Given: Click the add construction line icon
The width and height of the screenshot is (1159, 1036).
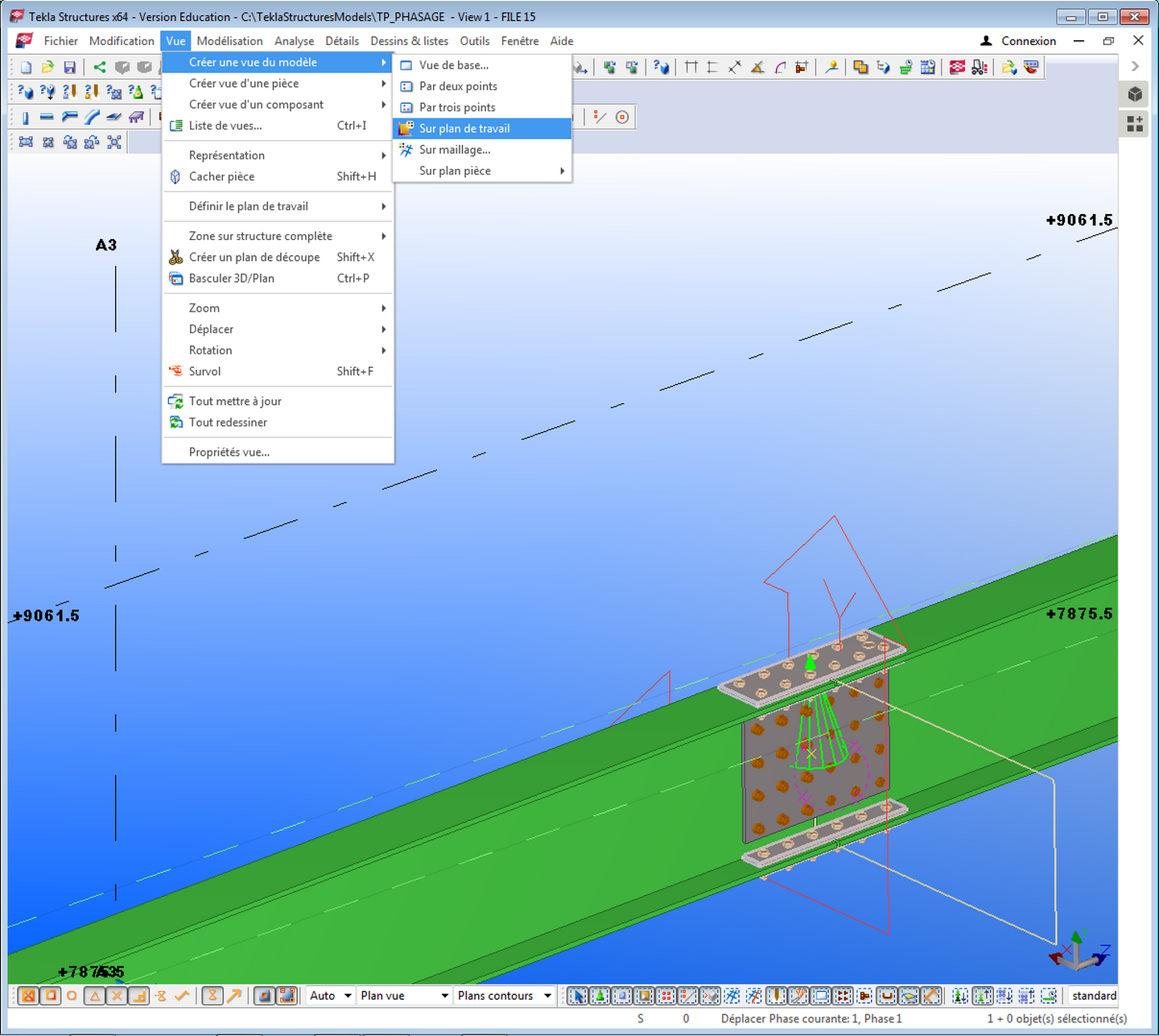Looking at the screenshot, I should (x=600, y=117).
